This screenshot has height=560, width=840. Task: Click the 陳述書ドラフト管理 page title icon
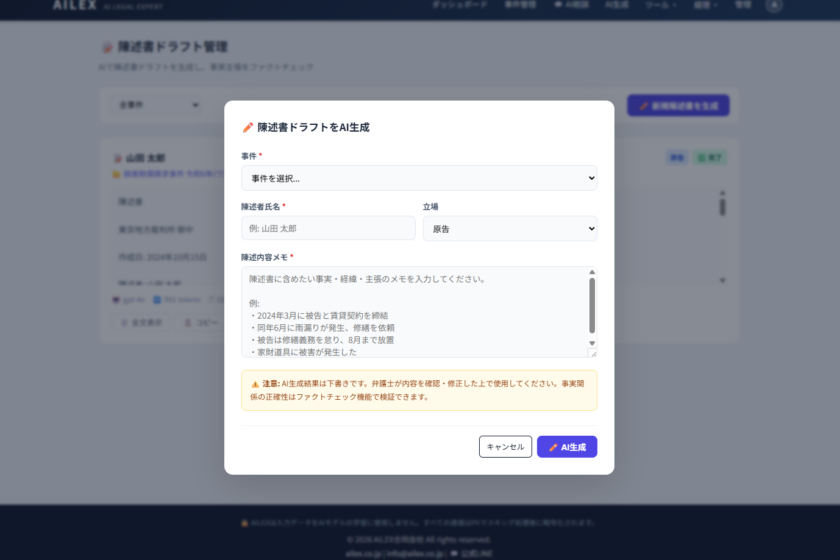108,47
